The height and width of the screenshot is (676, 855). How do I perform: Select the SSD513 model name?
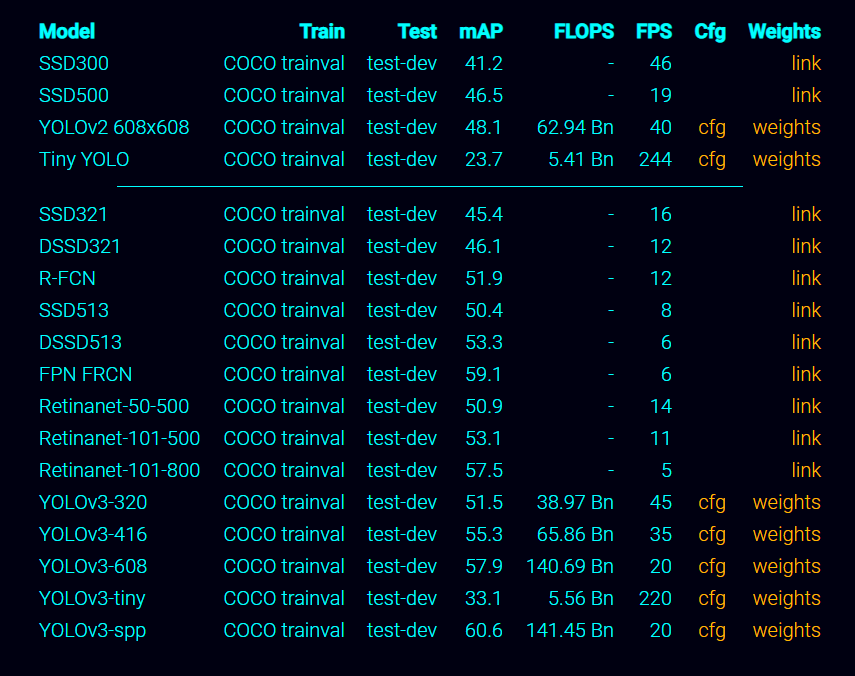74,310
